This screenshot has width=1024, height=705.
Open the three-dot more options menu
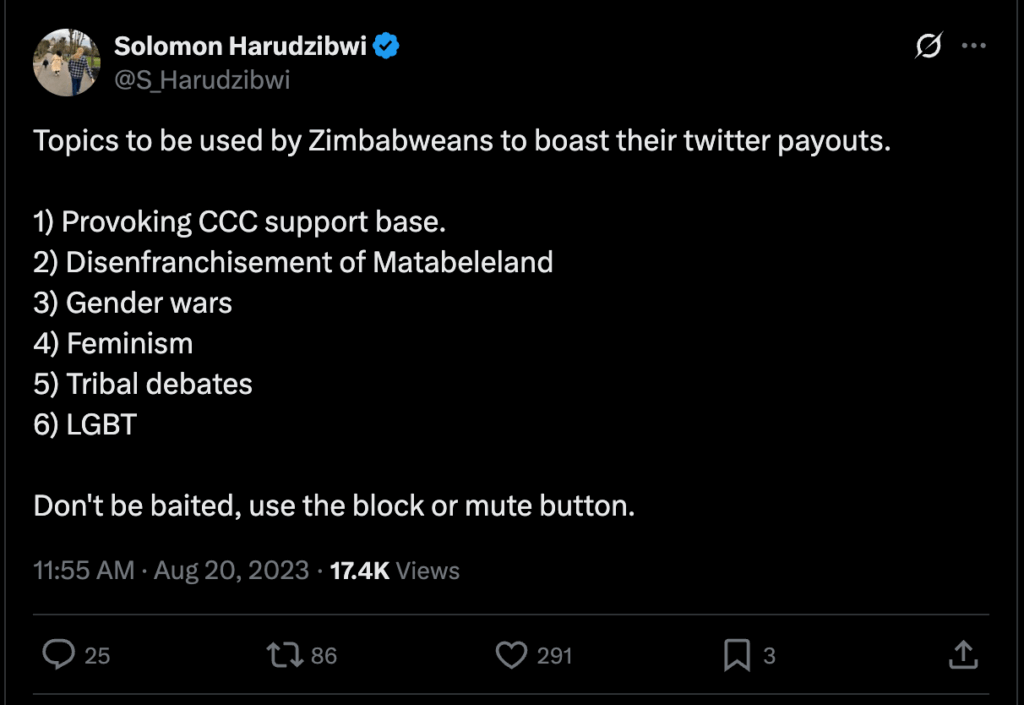click(973, 47)
